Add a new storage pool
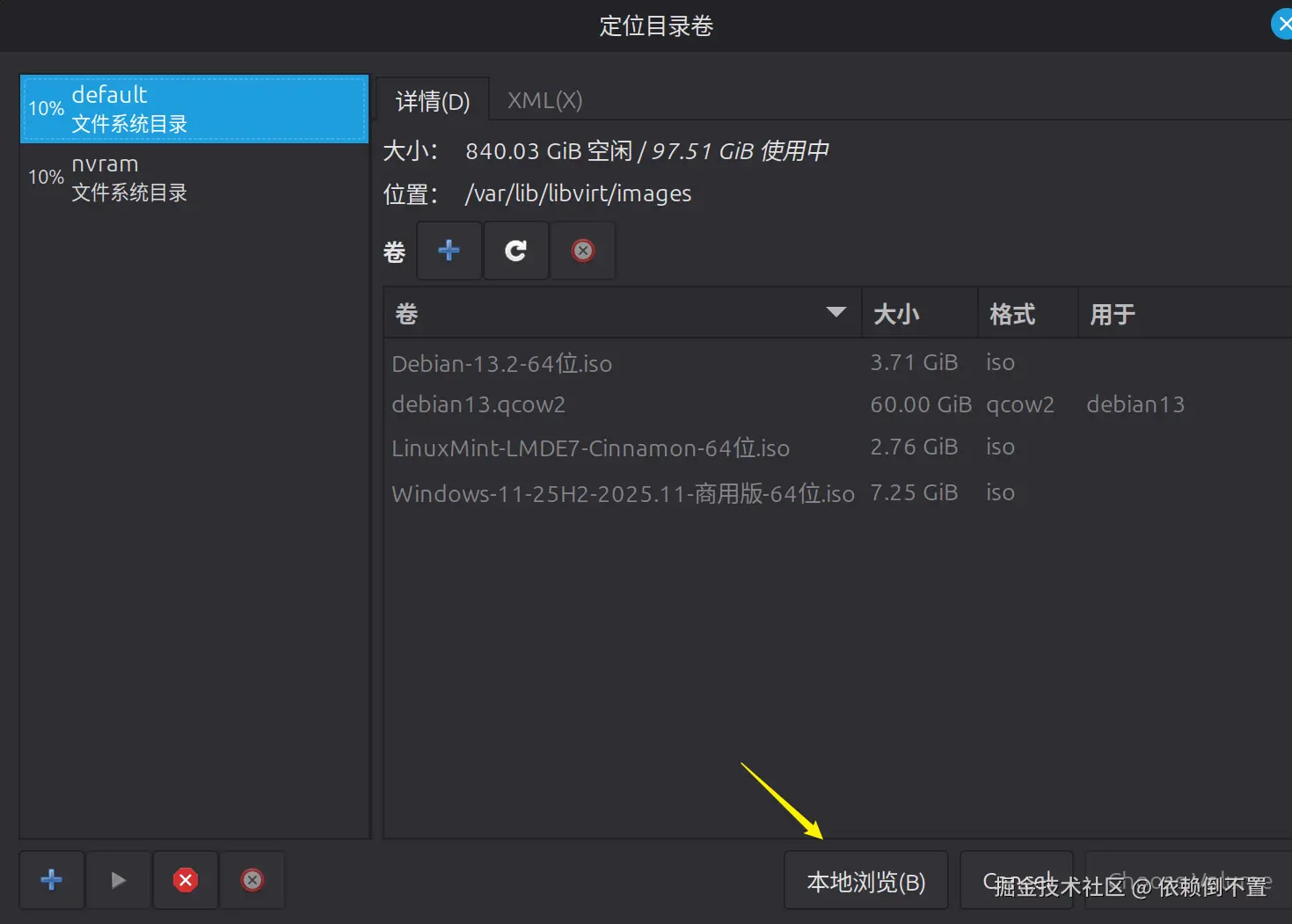The image size is (1292, 924). pyautogui.click(x=52, y=880)
